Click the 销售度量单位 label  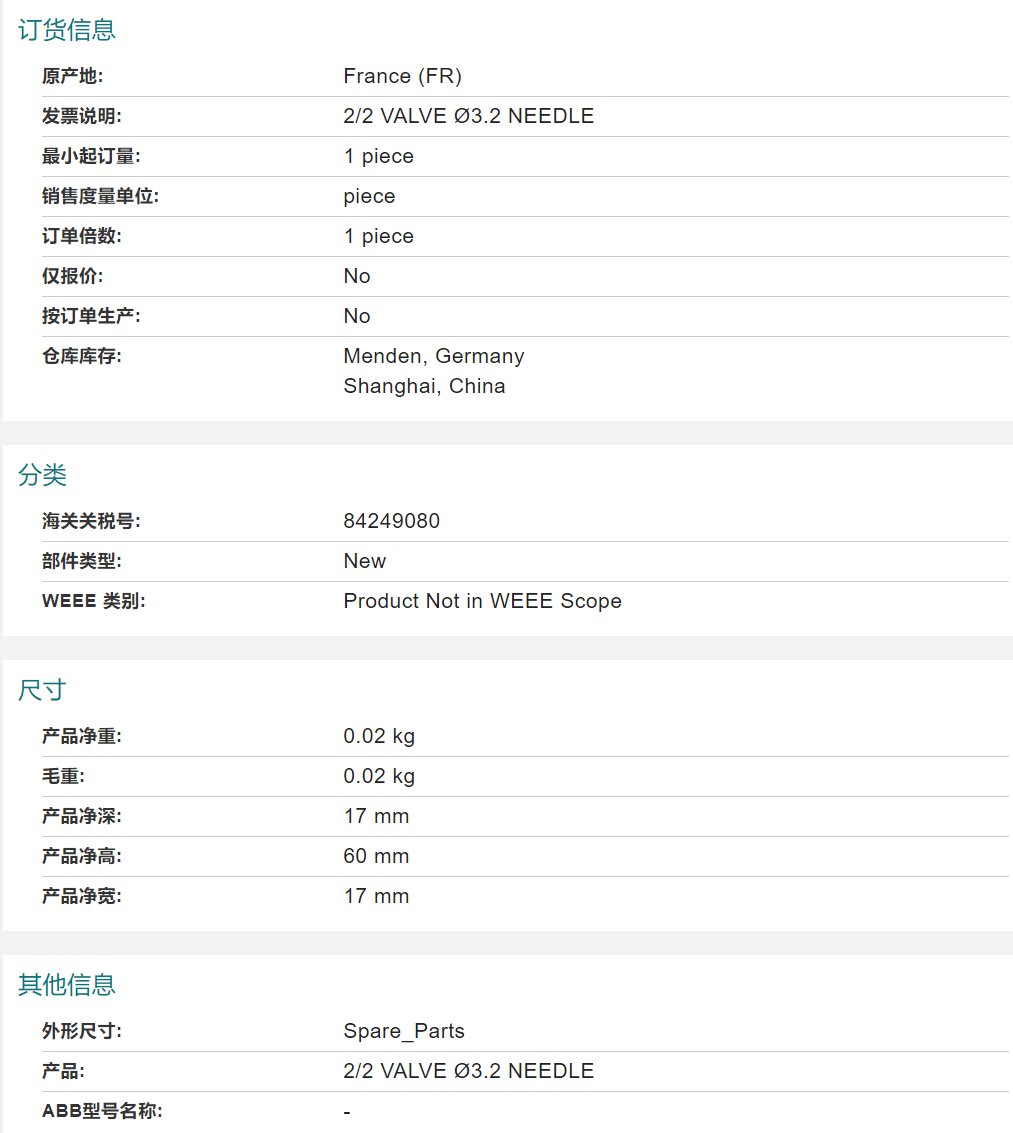(x=100, y=196)
